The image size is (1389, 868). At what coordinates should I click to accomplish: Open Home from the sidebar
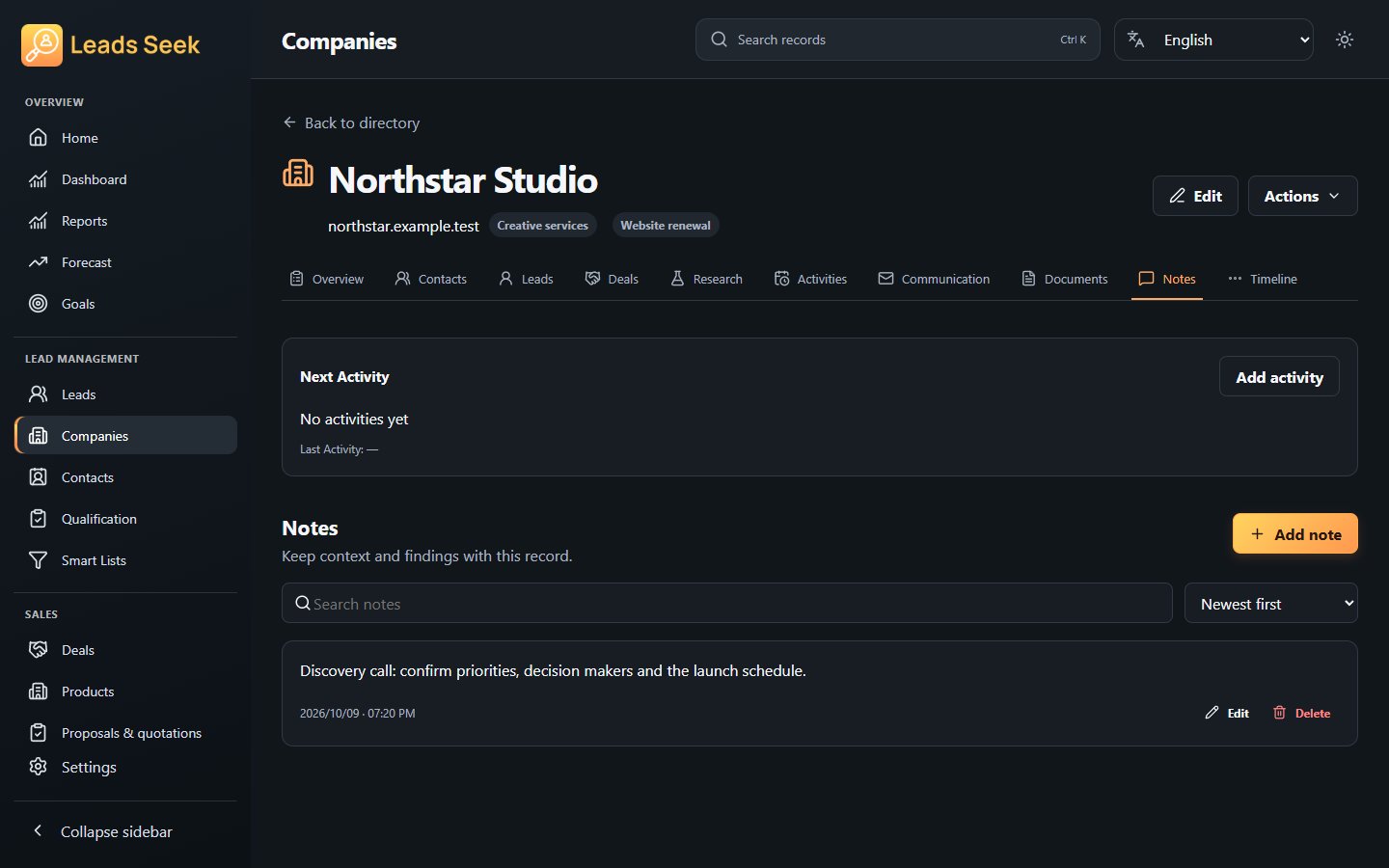coord(125,138)
